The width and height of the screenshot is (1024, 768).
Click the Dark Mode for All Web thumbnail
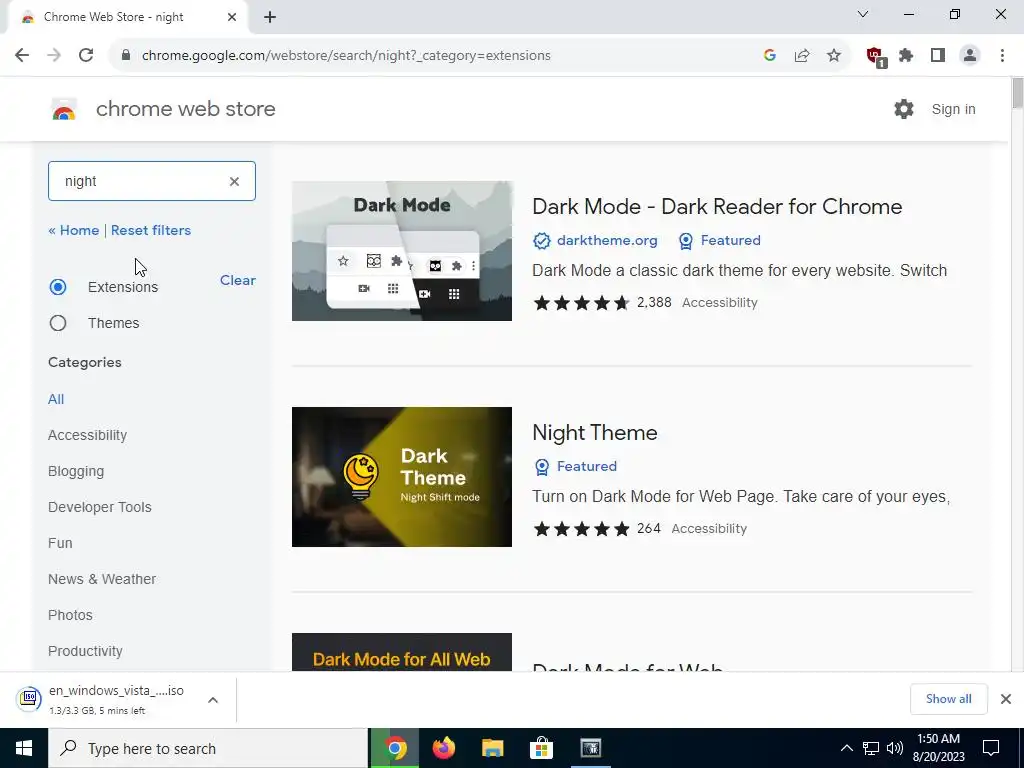[x=402, y=652]
